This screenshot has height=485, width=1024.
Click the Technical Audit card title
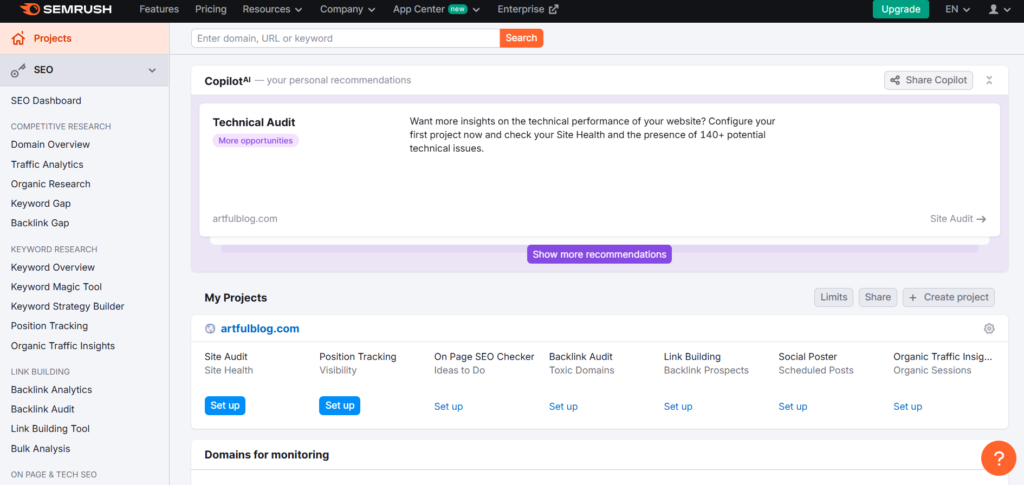254,122
